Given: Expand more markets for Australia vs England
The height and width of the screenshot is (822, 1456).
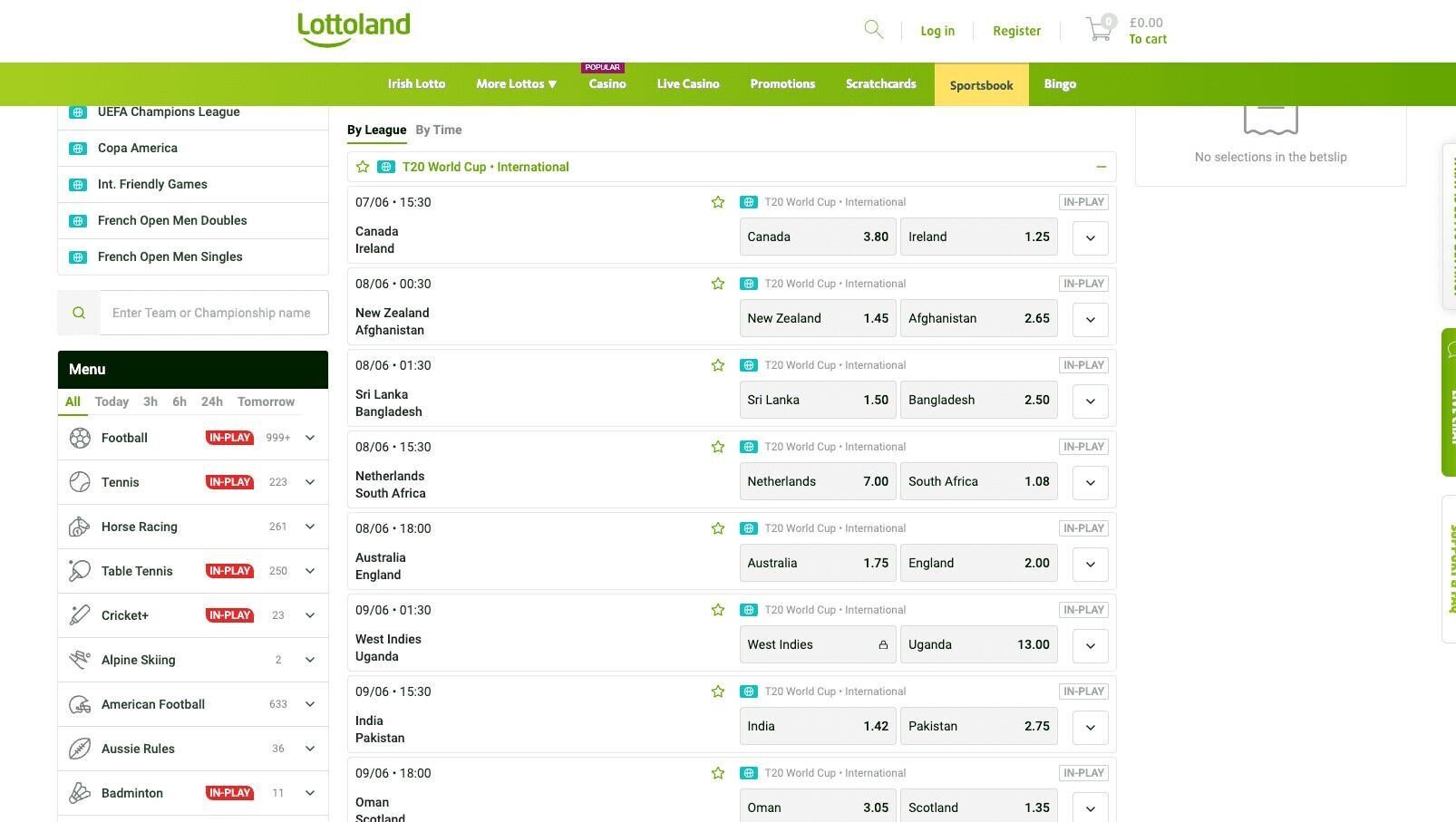Looking at the screenshot, I should tap(1091, 564).
